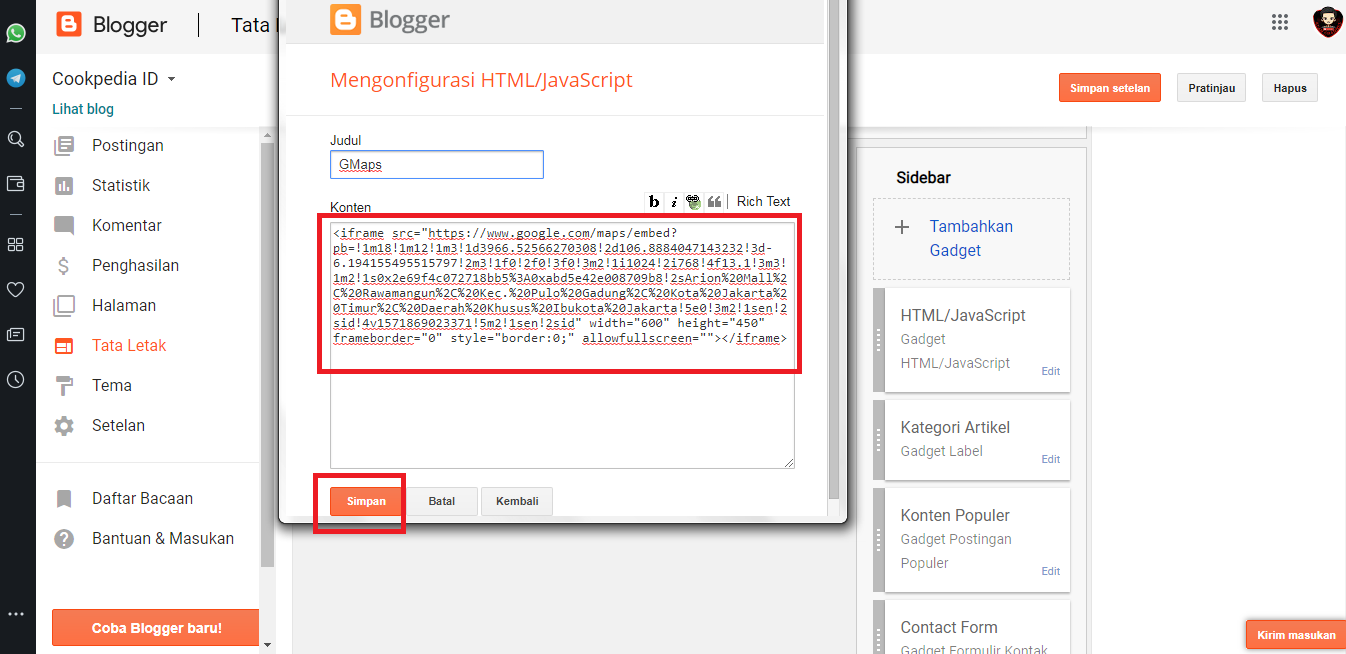Edit the Kategori Artikel gadget
Viewport: 1346px width, 654px height.
pyautogui.click(x=1050, y=459)
